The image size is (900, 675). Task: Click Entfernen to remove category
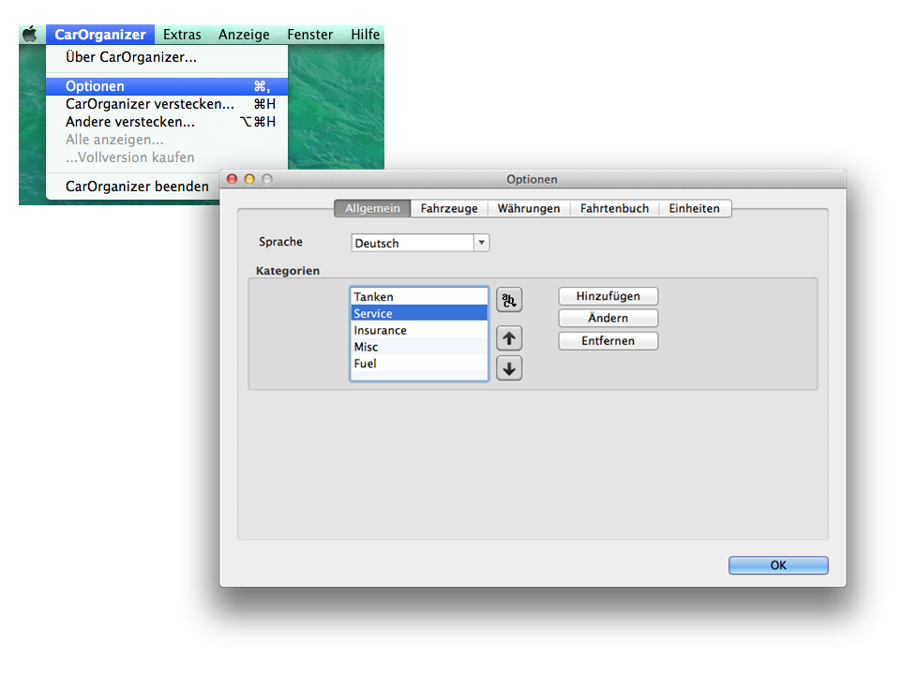(607, 341)
